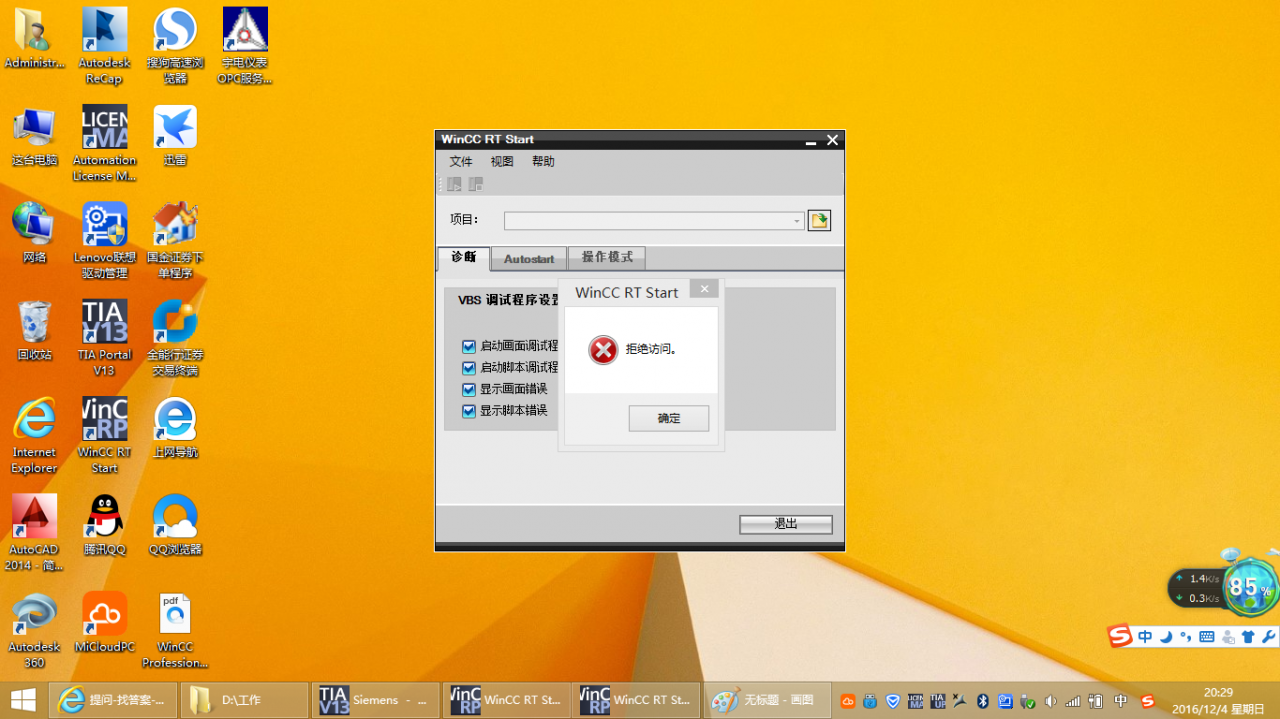Viewport: 1280px width, 719px height.
Task: Open the 文件 menu
Action: coord(461,161)
